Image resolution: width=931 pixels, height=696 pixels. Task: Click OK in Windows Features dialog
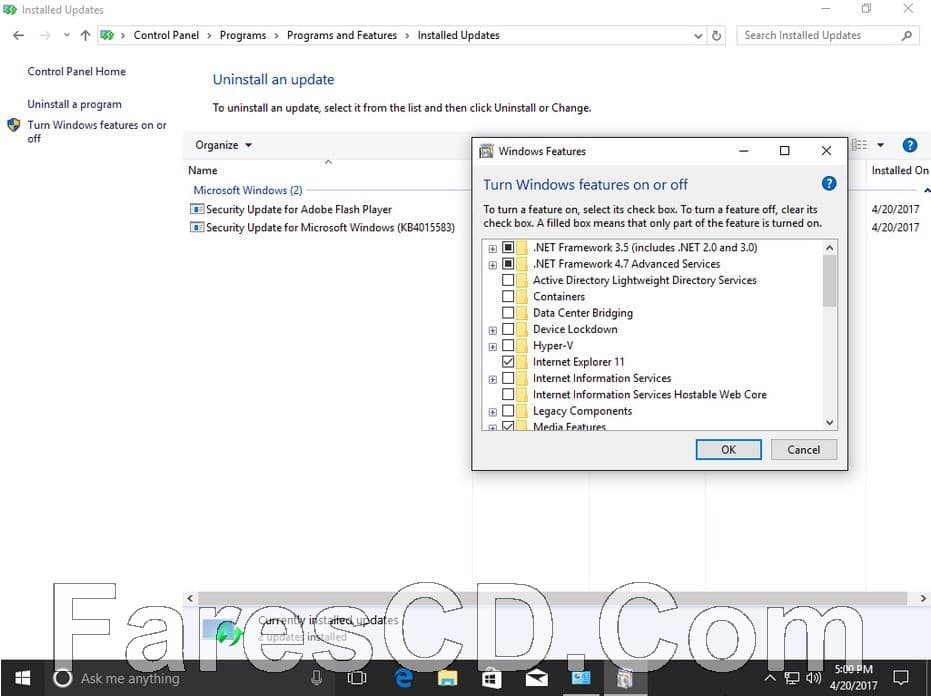729,450
